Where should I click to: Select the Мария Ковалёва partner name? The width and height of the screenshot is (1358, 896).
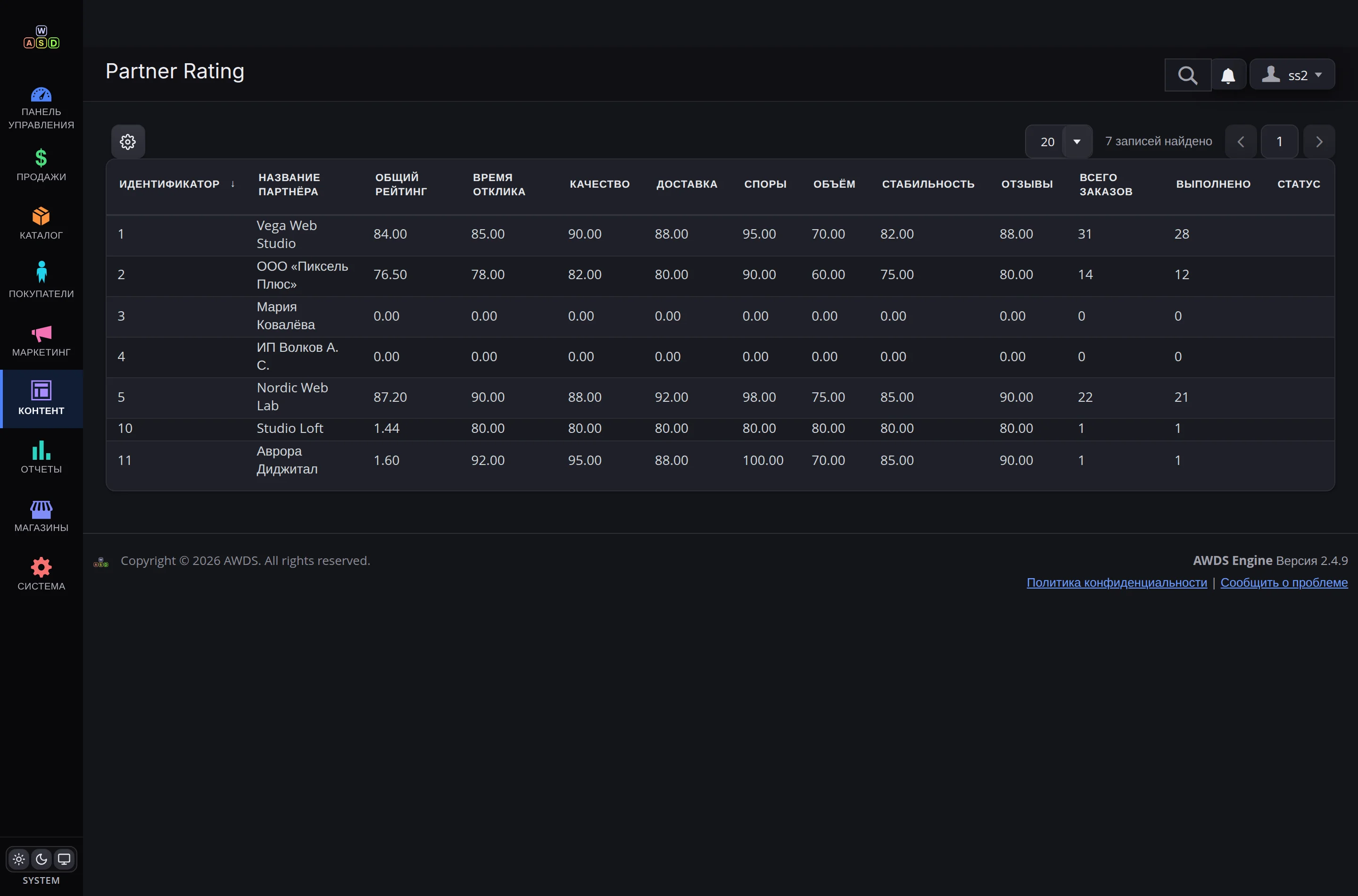click(286, 315)
